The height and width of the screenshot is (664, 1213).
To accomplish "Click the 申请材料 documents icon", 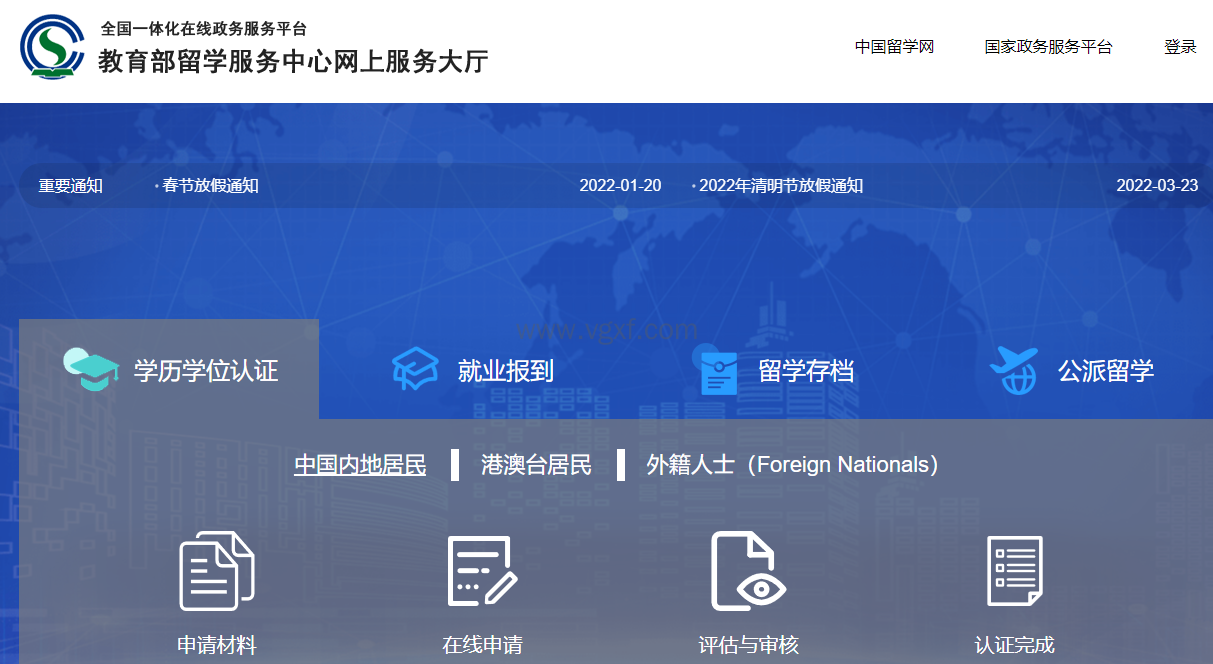I will coord(216,570).
